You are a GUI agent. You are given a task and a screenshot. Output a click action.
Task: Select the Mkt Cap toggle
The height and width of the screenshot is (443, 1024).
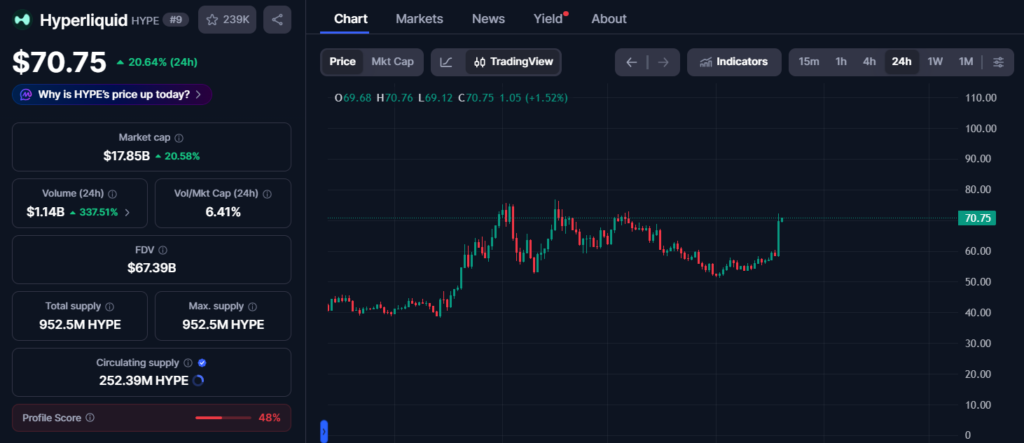[392, 62]
